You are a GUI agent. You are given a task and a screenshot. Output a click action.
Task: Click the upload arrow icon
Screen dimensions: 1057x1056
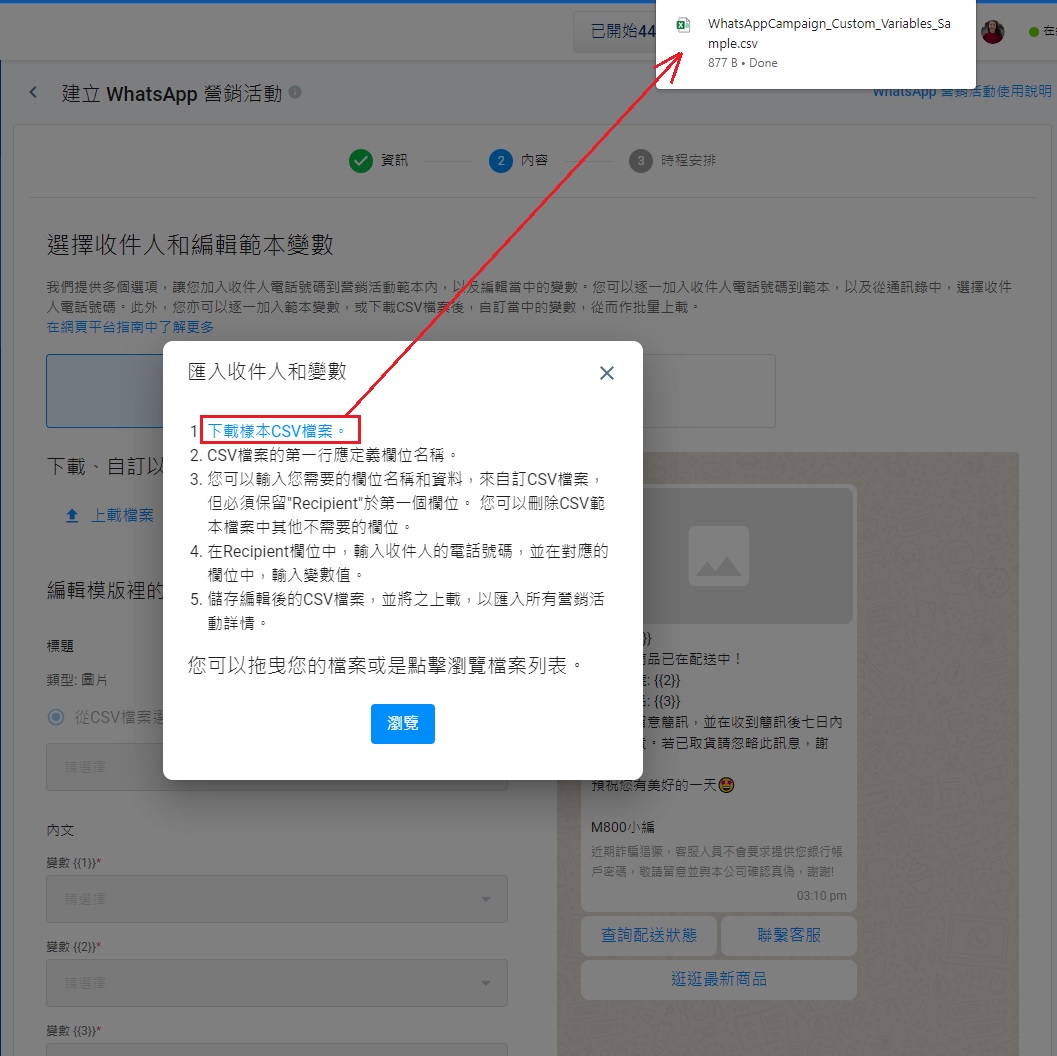tap(72, 516)
